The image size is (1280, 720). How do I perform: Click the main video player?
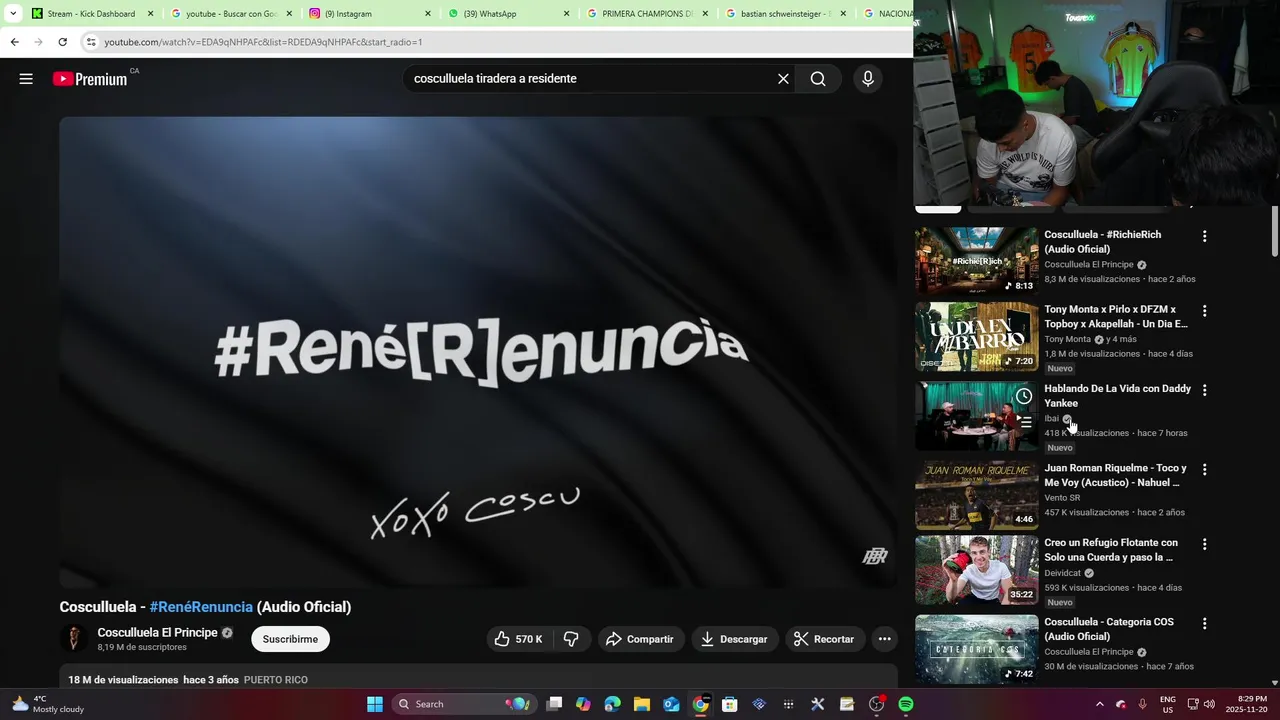(x=478, y=352)
